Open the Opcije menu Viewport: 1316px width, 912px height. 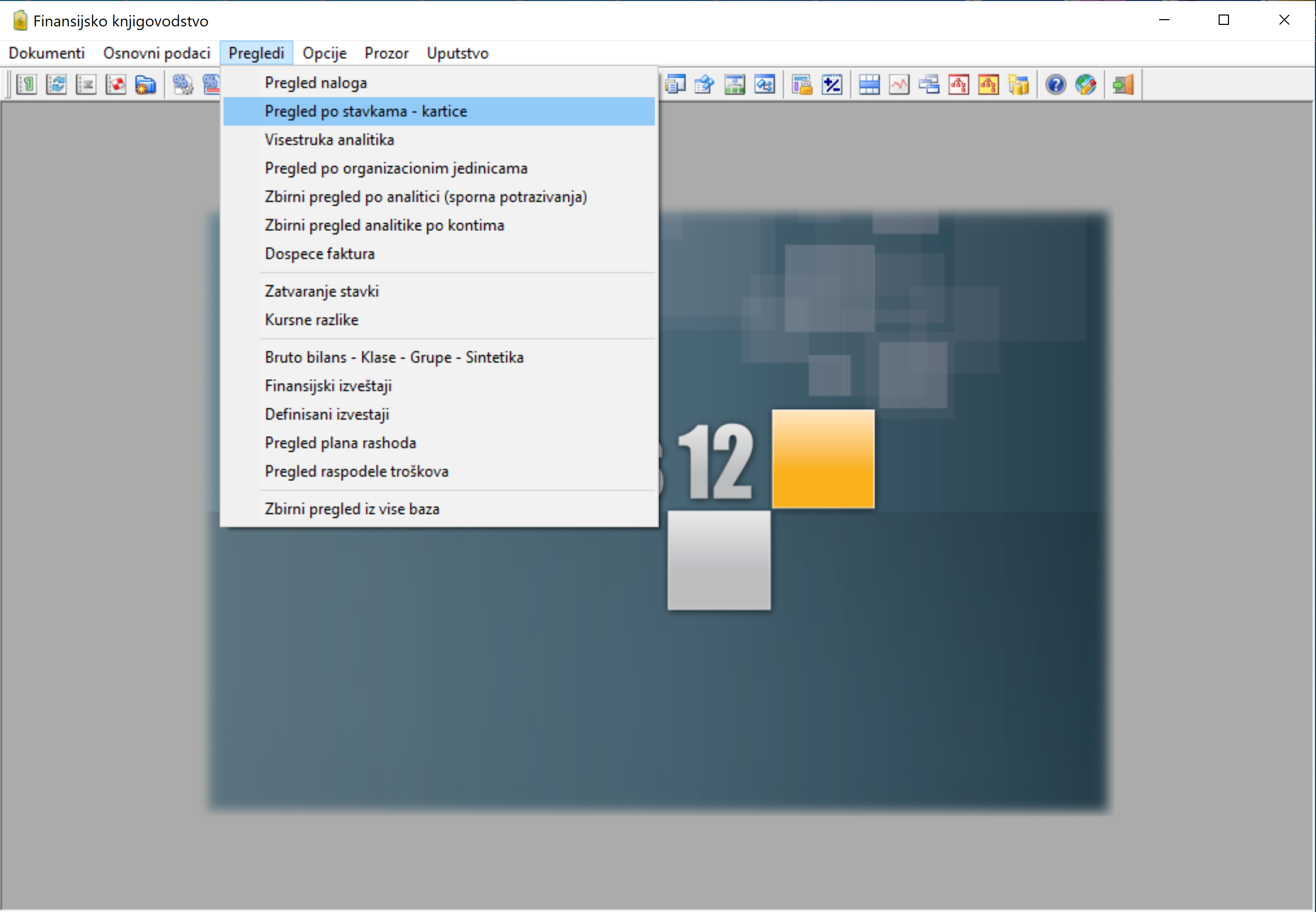tap(325, 53)
